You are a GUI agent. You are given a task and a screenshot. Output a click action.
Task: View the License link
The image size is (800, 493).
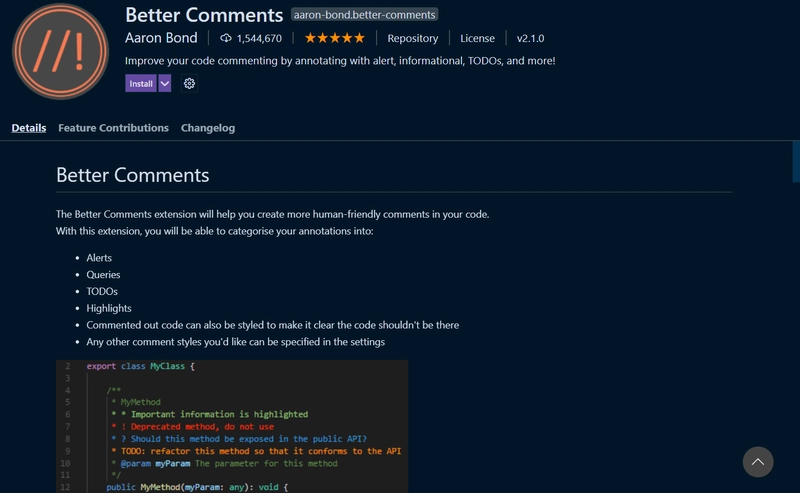[x=478, y=38]
